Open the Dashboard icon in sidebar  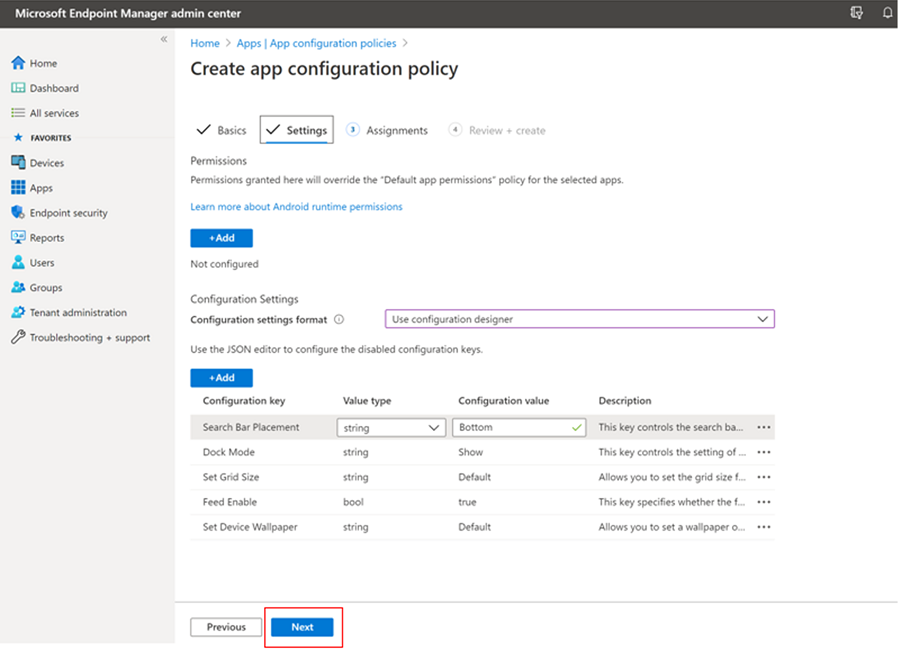[18, 88]
